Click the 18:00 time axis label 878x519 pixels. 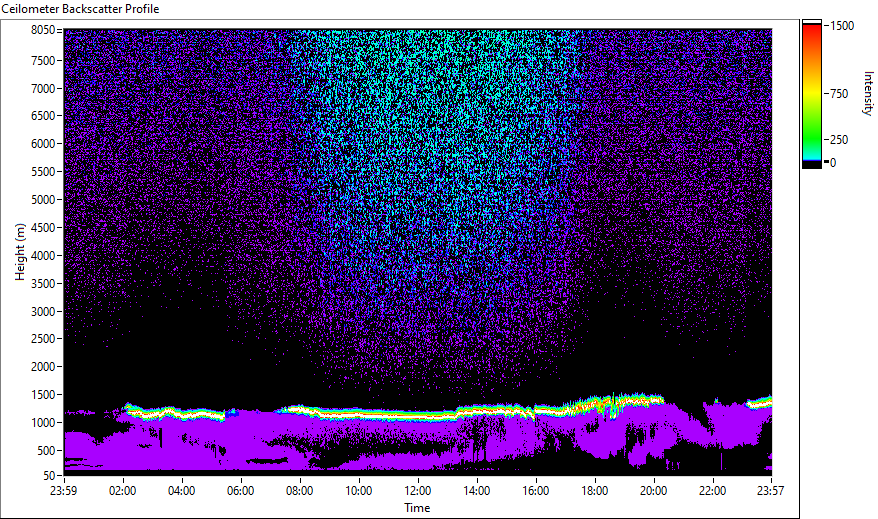pos(595,491)
